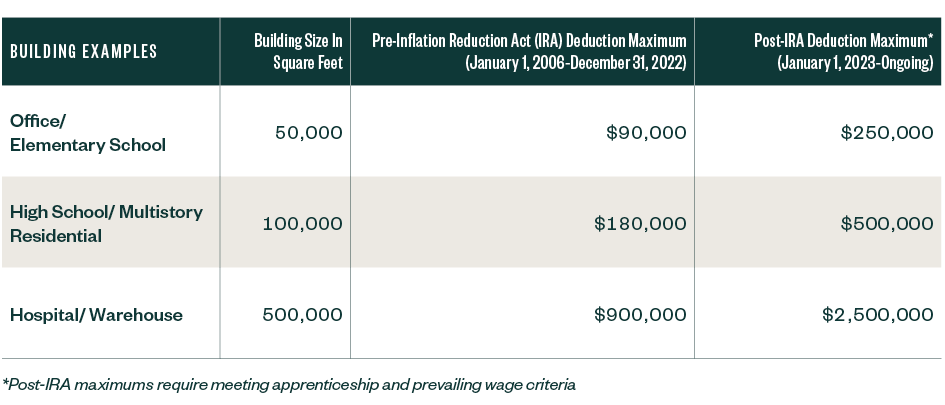Click the Building Examples column header
The width and height of the screenshot is (945, 405).
(83, 52)
